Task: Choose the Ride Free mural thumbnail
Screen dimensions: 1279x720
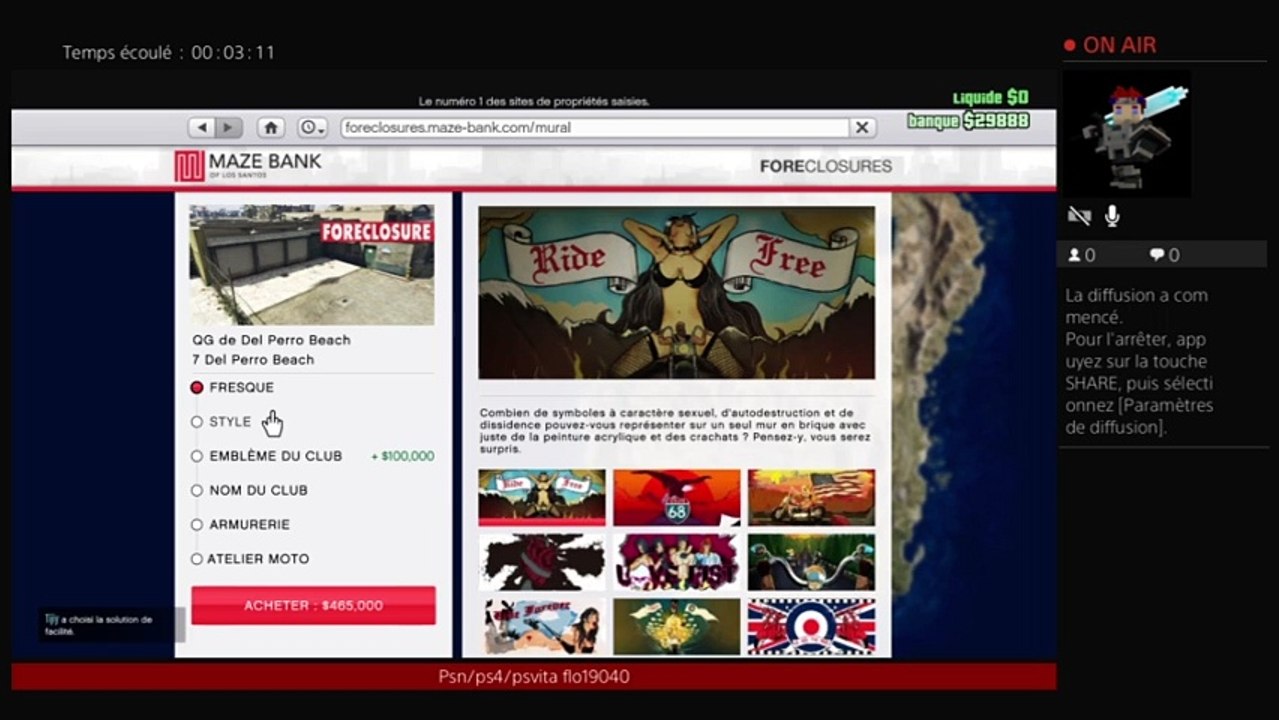Action: tap(542, 497)
